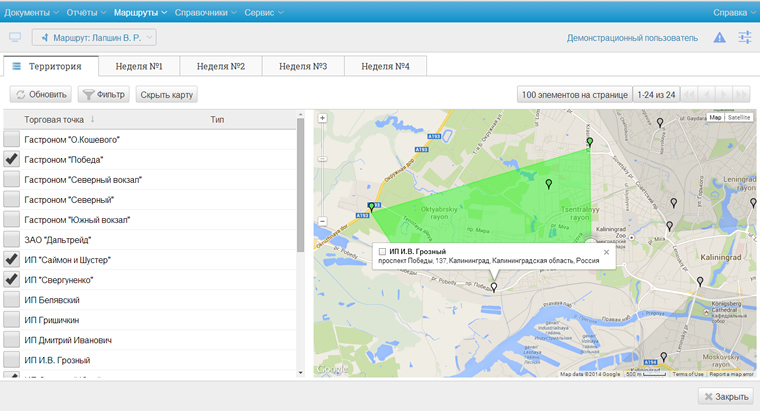Click the Google logo on the map

(x=332, y=369)
